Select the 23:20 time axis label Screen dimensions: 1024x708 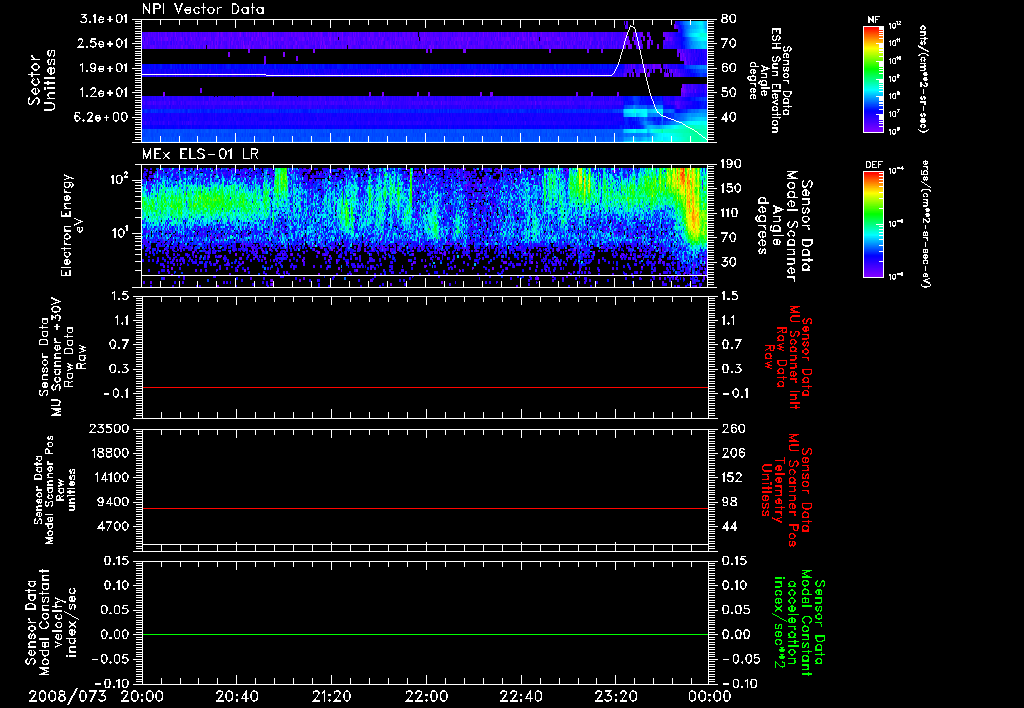pos(615,696)
